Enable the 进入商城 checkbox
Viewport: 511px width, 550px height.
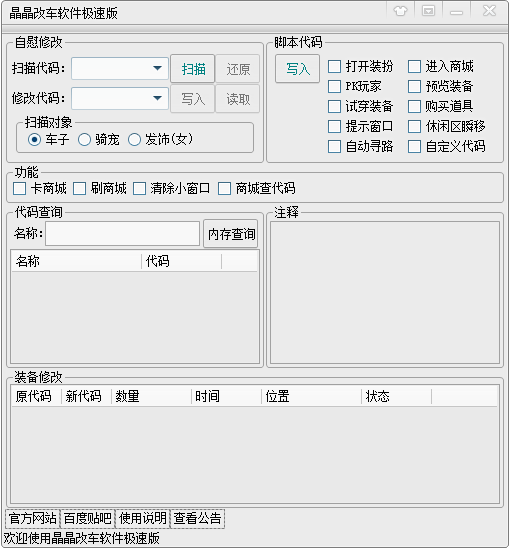(414, 66)
